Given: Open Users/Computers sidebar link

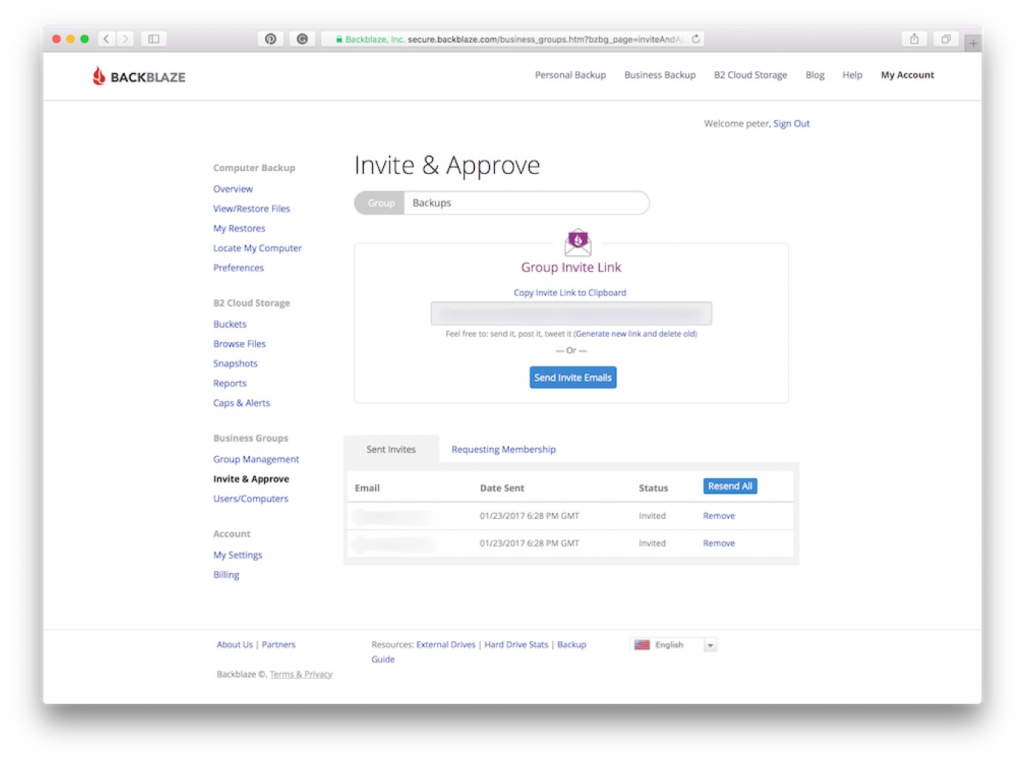Looking at the screenshot, I should (250, 498).
